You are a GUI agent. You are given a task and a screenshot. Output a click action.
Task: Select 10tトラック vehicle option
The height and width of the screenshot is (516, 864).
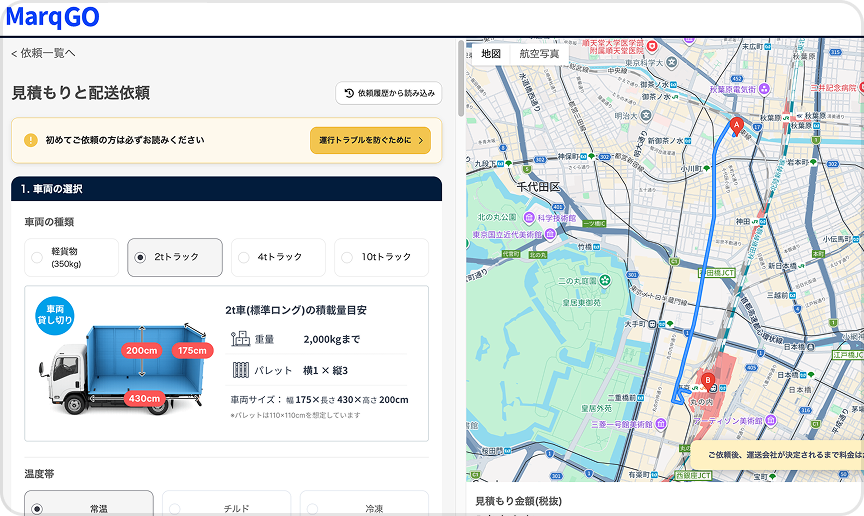point(381,257)
